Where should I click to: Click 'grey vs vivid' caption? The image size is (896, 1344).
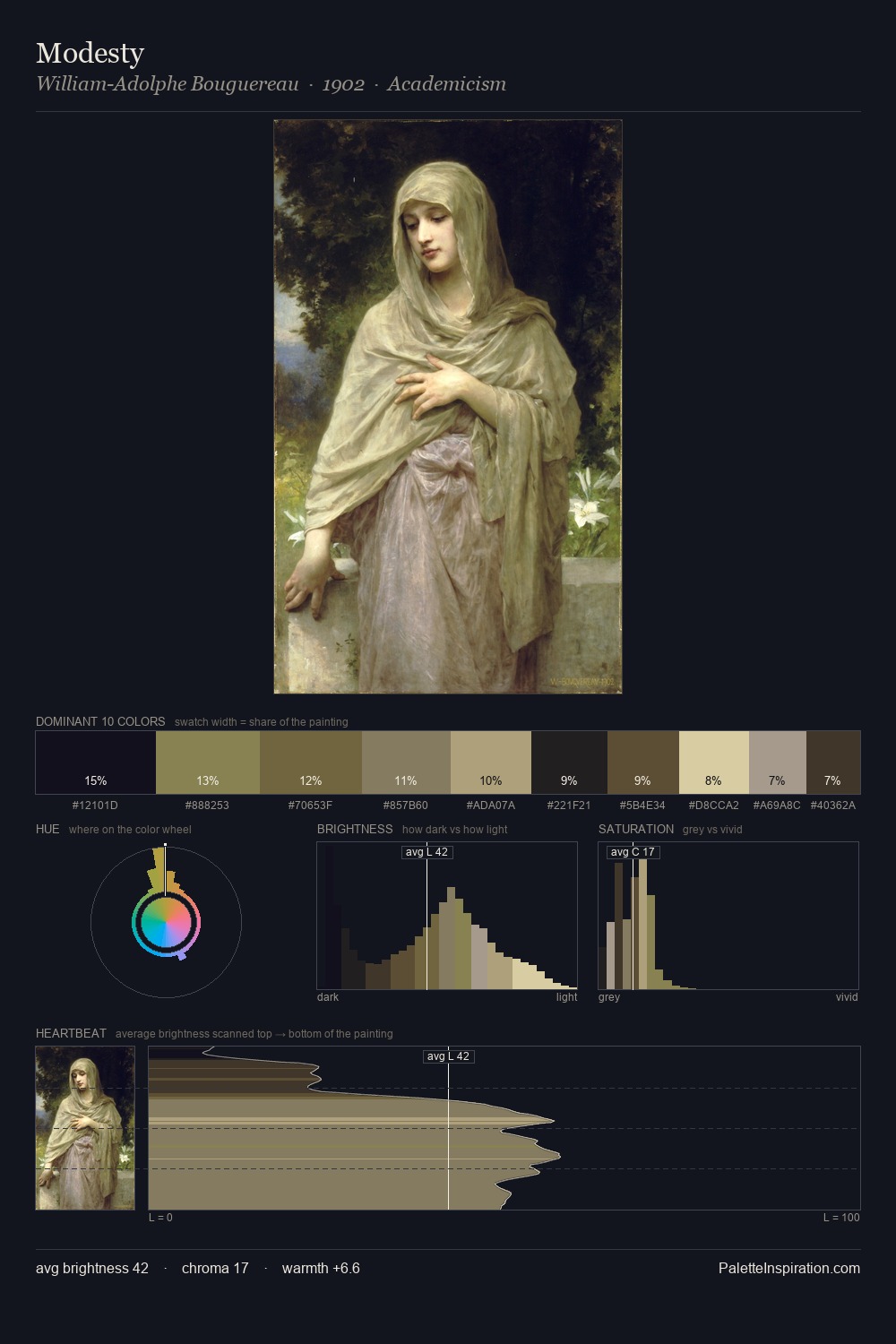pos(712,830)
